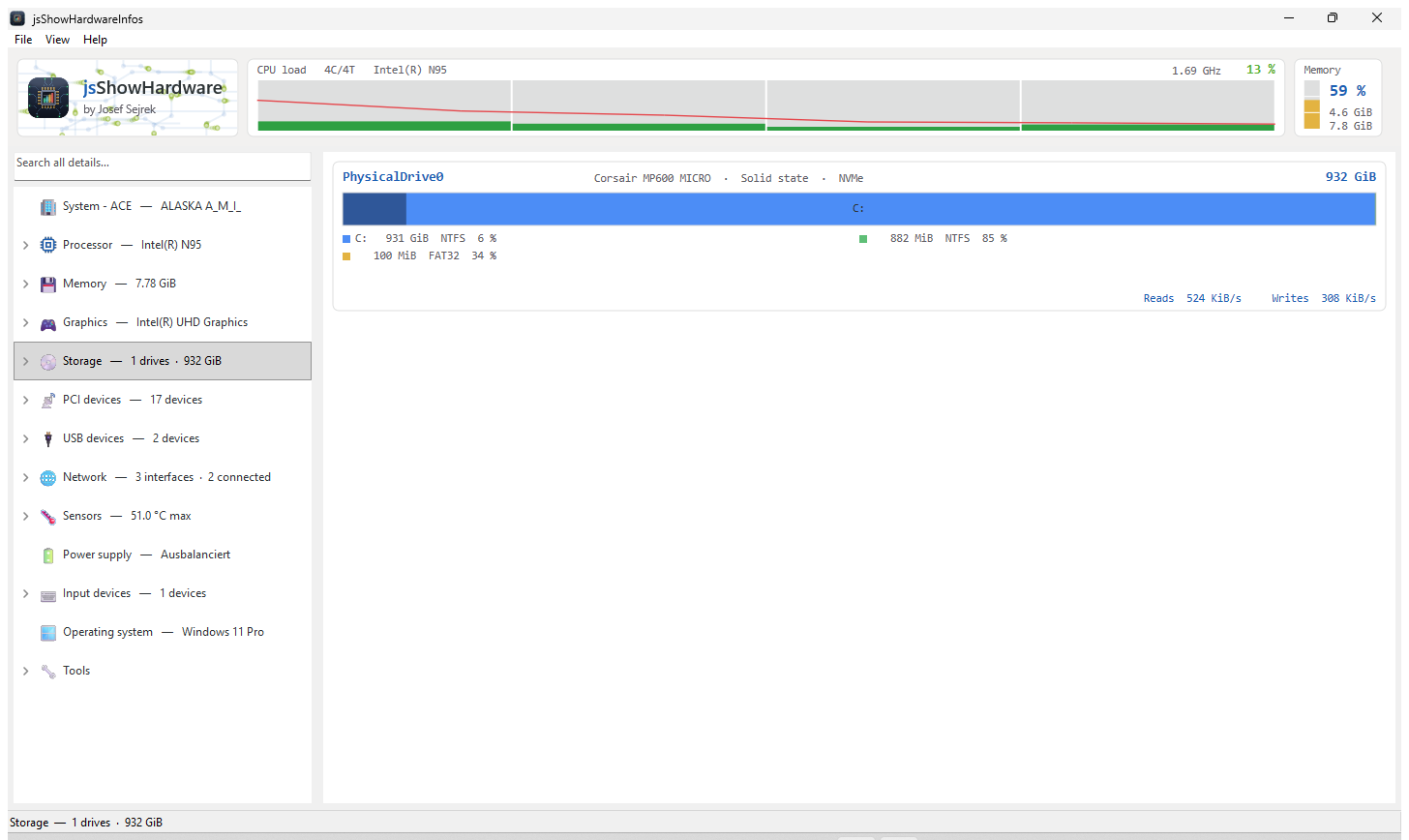The image size is (1409, 840).
Task: Click the Graphics gamepad icon
Action: 48,322
